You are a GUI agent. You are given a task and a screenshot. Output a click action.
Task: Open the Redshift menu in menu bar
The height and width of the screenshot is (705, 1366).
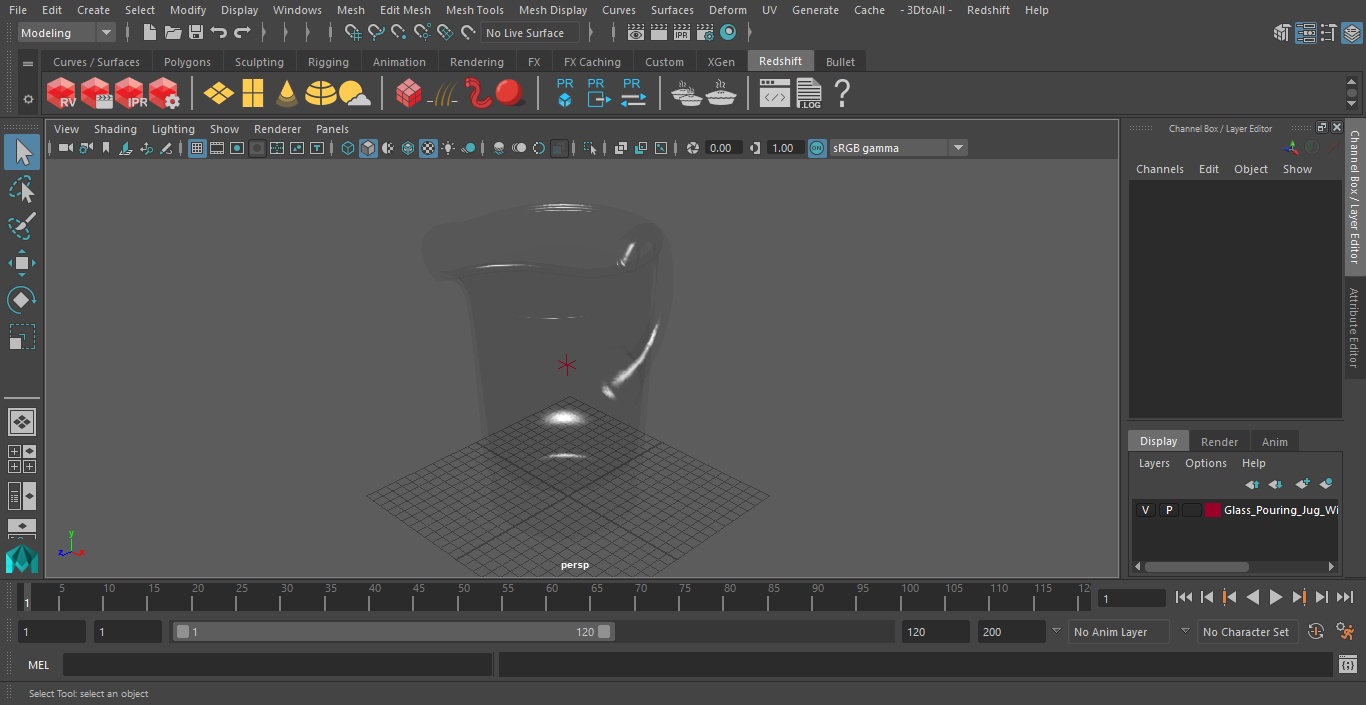988,10
